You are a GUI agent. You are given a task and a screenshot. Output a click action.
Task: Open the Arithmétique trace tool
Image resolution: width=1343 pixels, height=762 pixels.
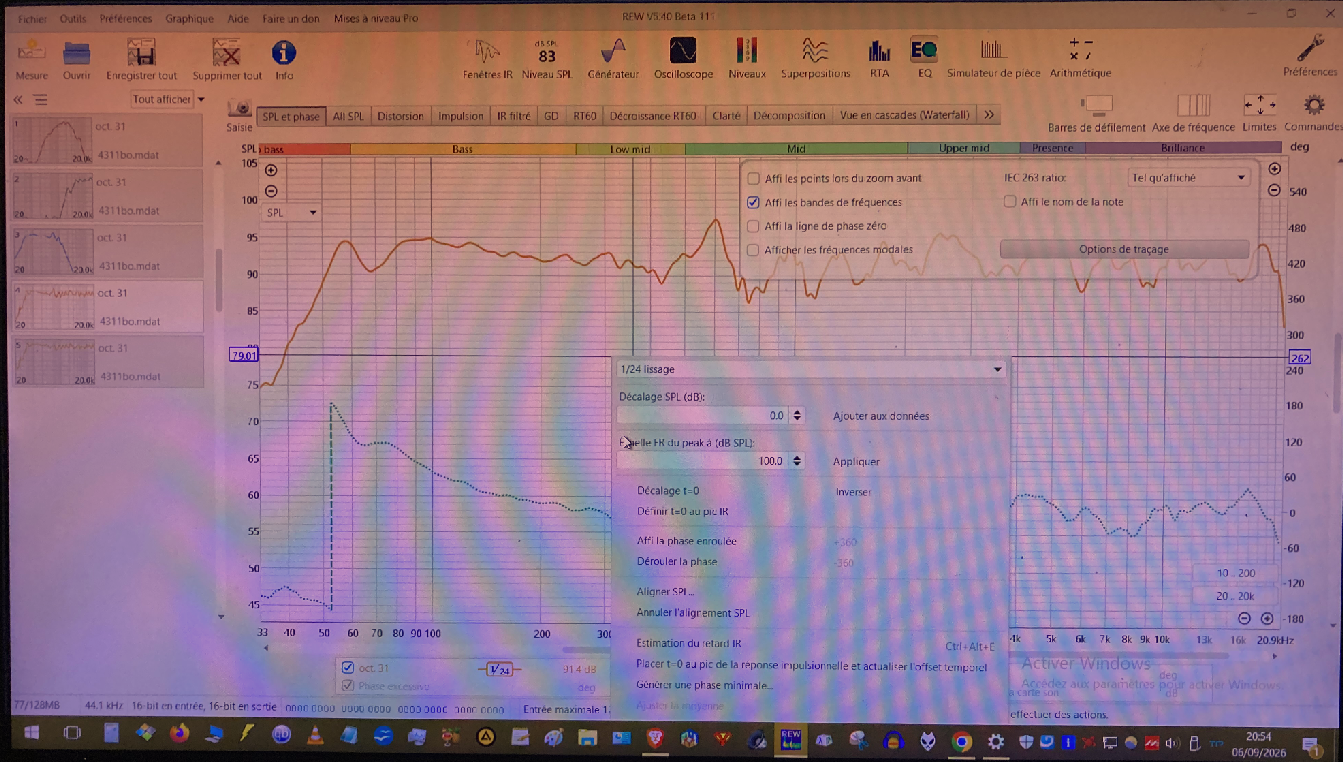pyautogui.click(x=1080, y=59)
